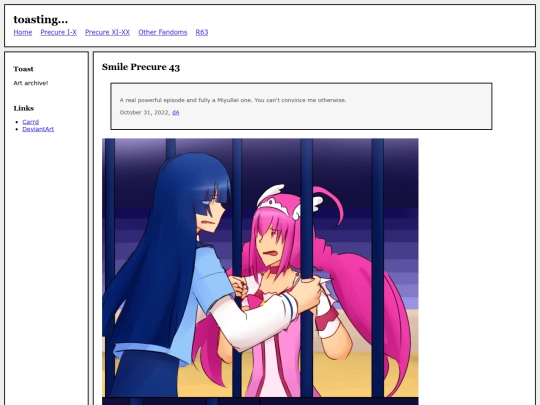Go to the Precure XI-XX page
Image resolution: width=540 pixels, height=405 pixels.
click(107, 32)
